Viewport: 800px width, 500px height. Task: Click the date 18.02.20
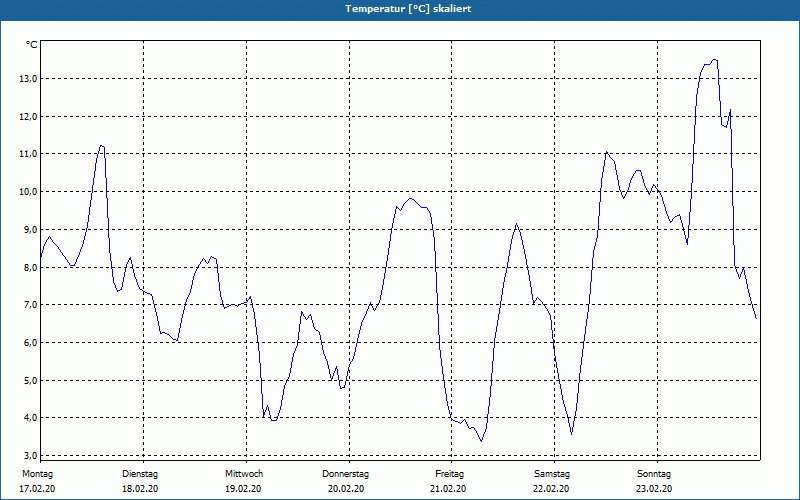click(140, 489)
